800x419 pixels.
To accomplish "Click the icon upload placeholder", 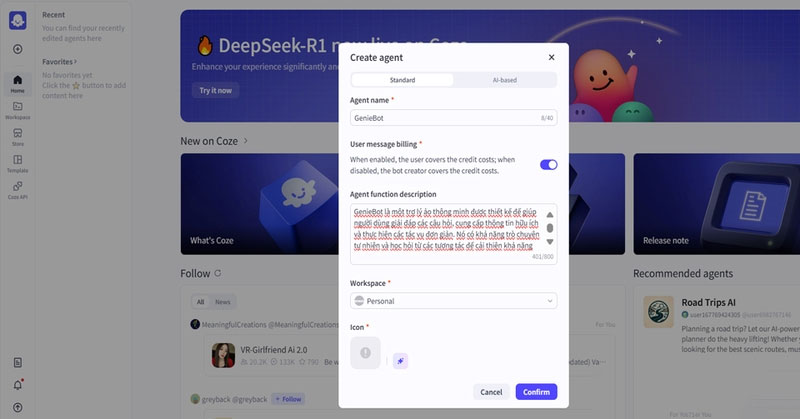I will point(365,353).
